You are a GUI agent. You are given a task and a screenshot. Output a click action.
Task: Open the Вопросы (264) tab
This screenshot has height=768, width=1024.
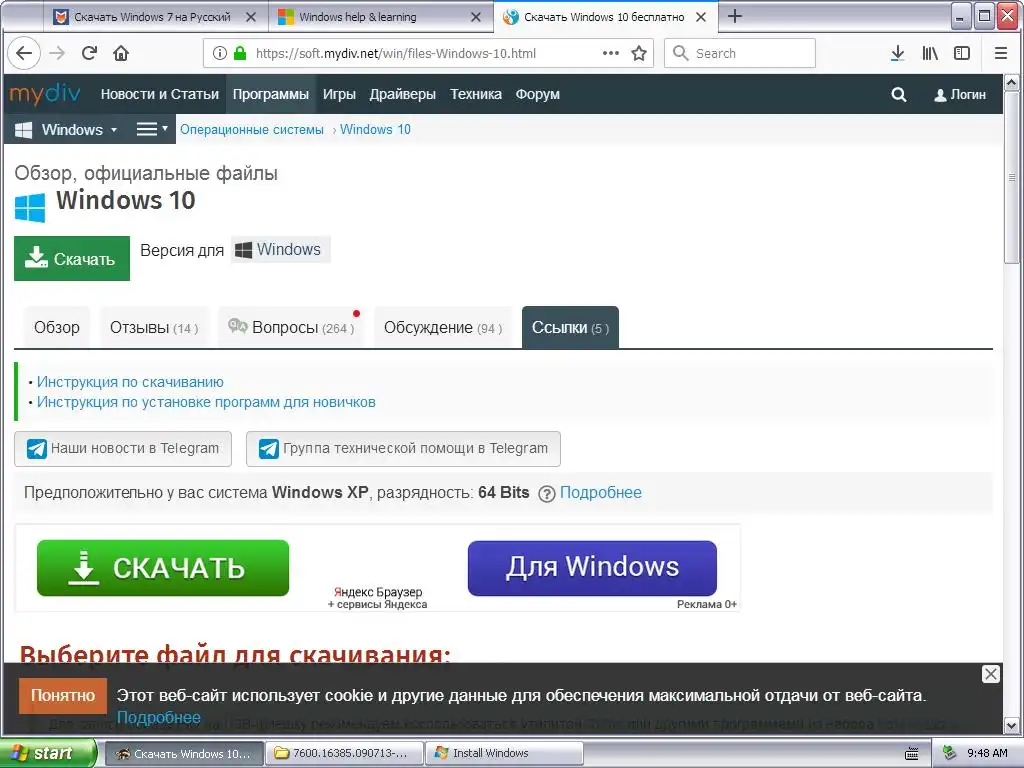(291, 327)
